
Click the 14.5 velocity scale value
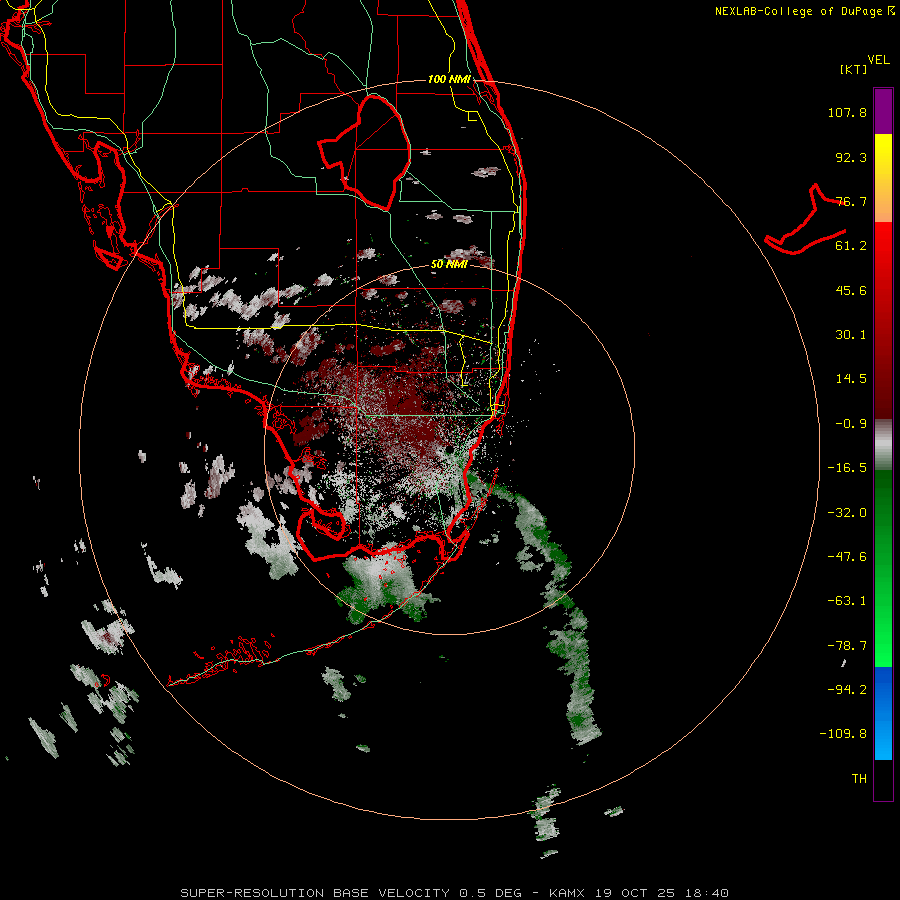click(851, 379)
